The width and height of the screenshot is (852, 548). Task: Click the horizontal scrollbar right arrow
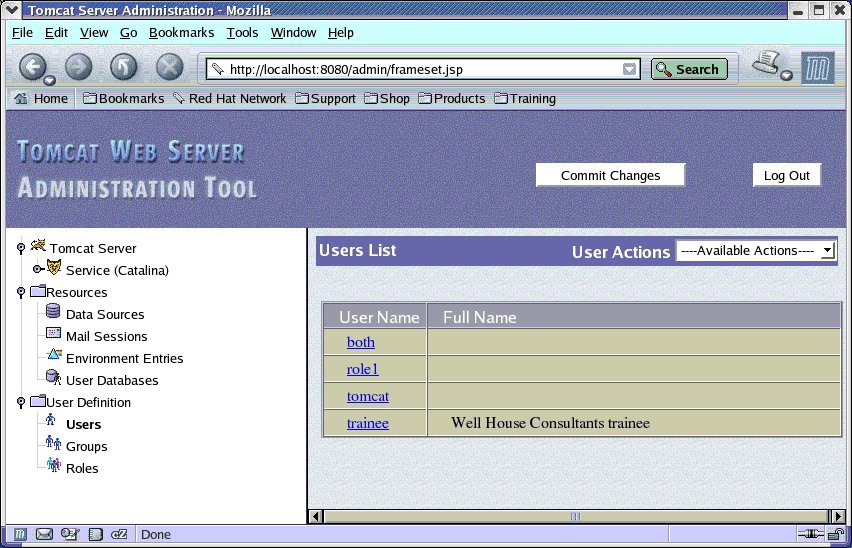tap(838, 516)
